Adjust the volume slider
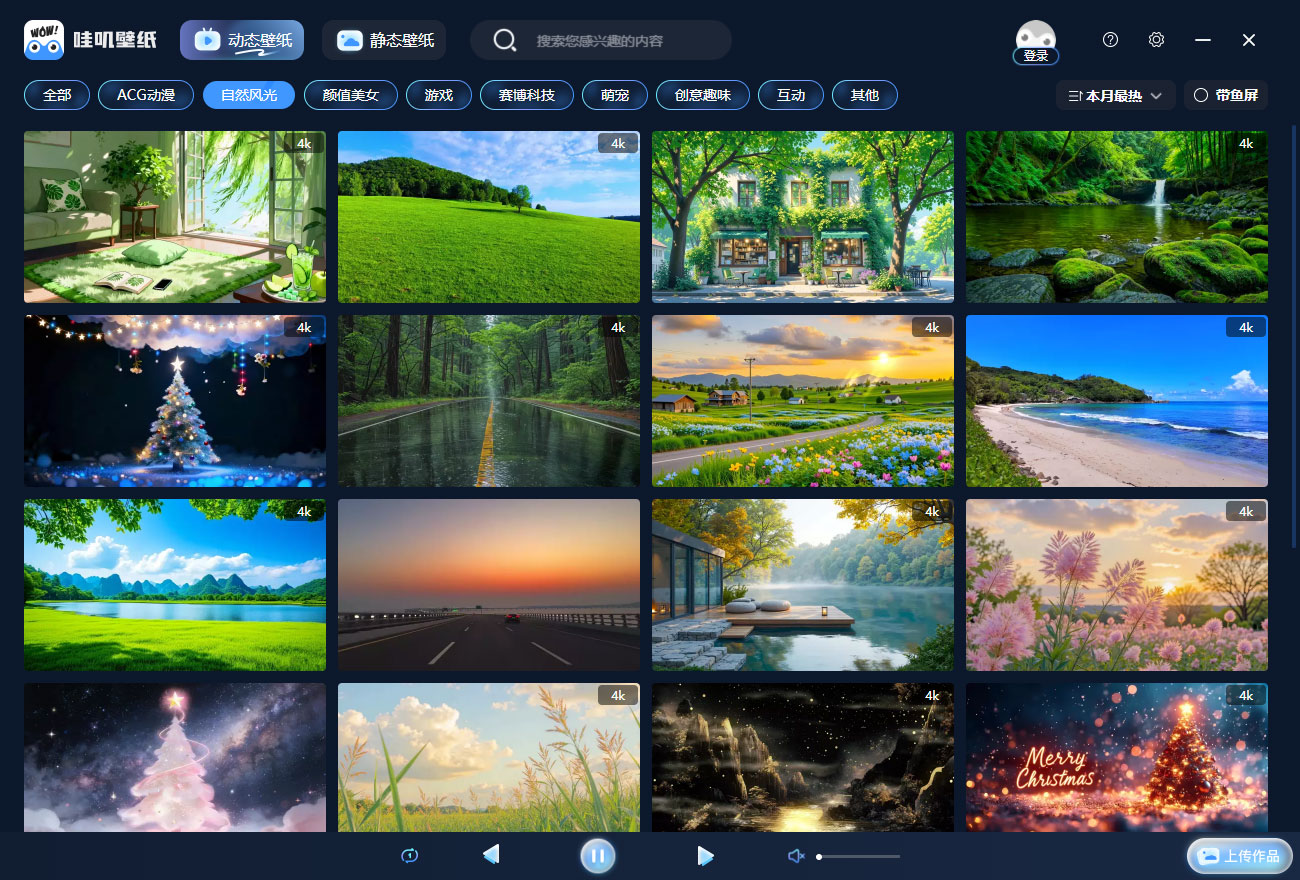The image size is (1300, 880). (x=858, y=856)
